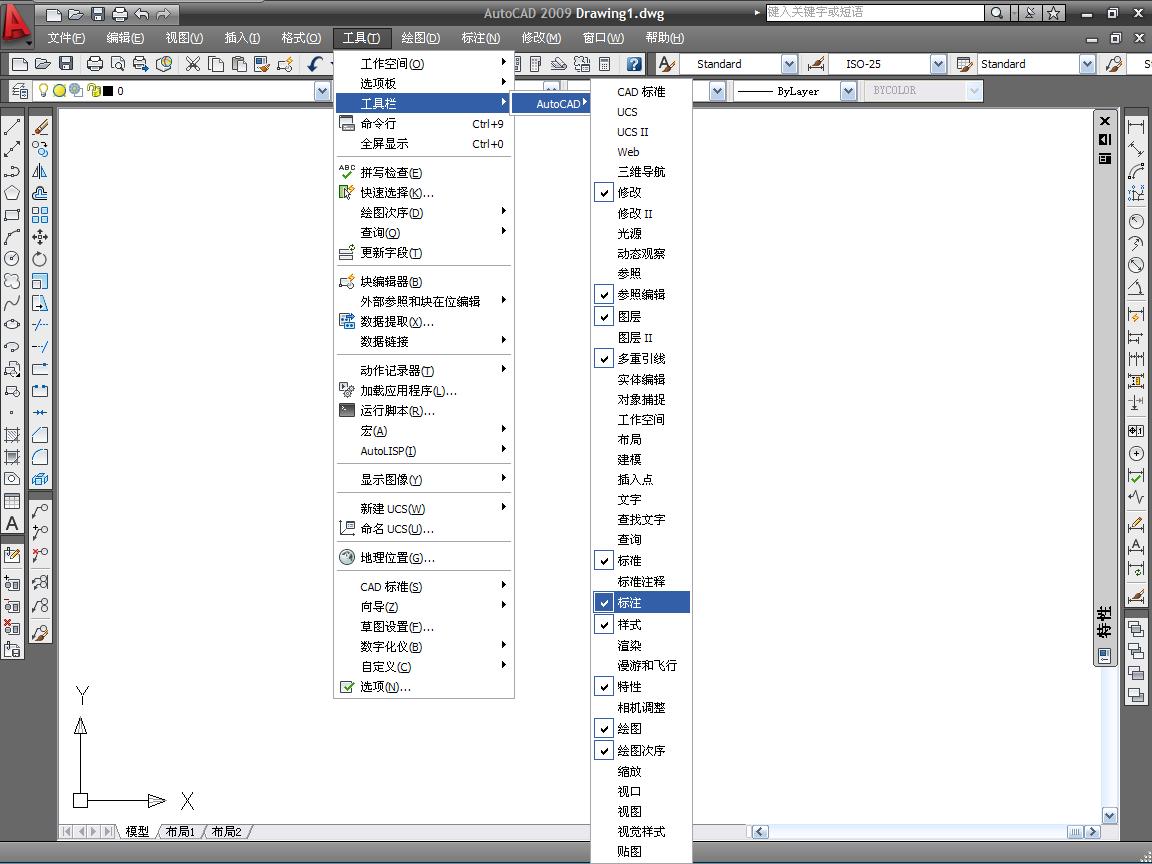
Task: Click 选项(N)... at the menu bottom
Action: coord(385,686)
